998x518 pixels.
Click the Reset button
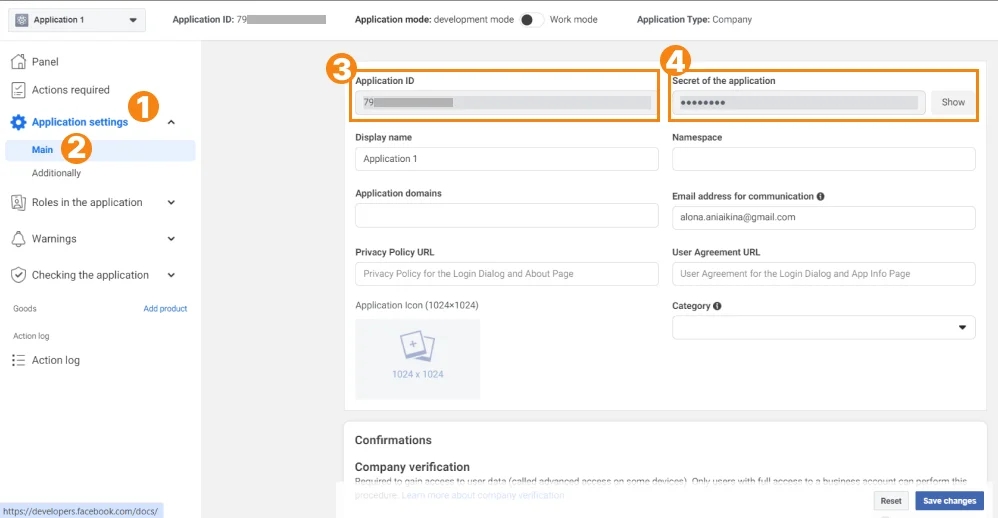[890, 501]
